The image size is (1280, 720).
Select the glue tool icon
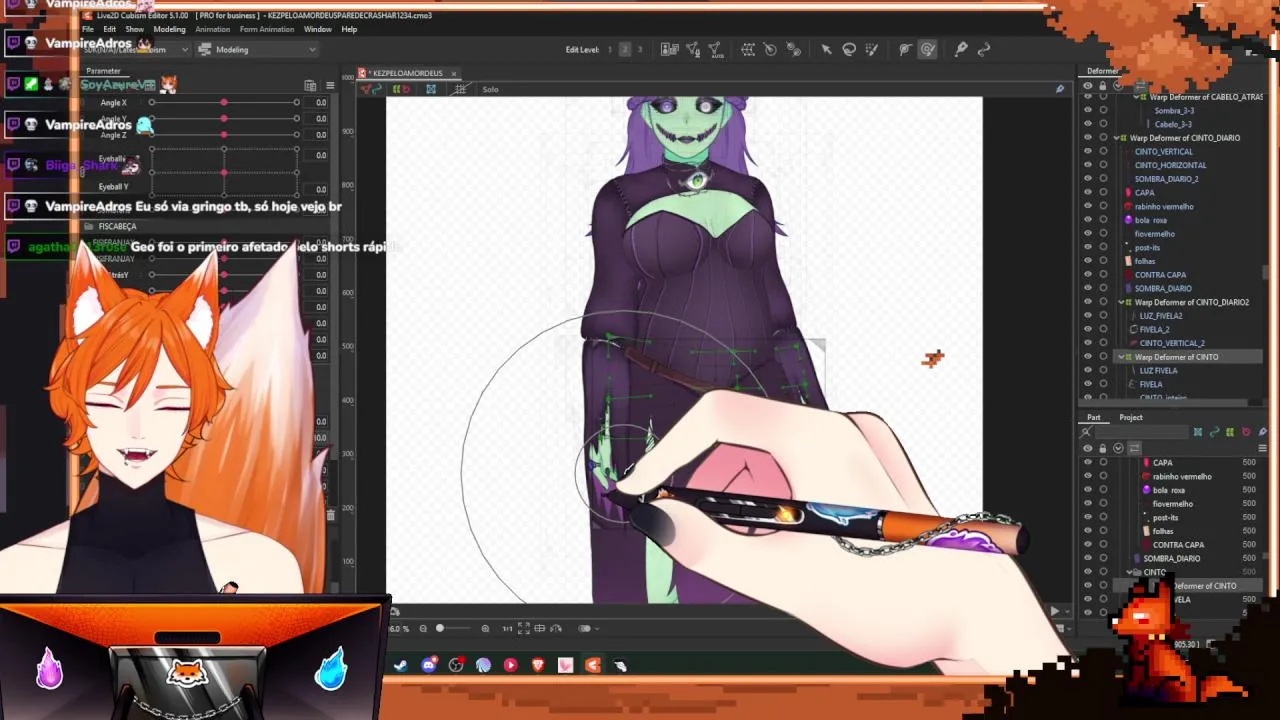[961, 49]
